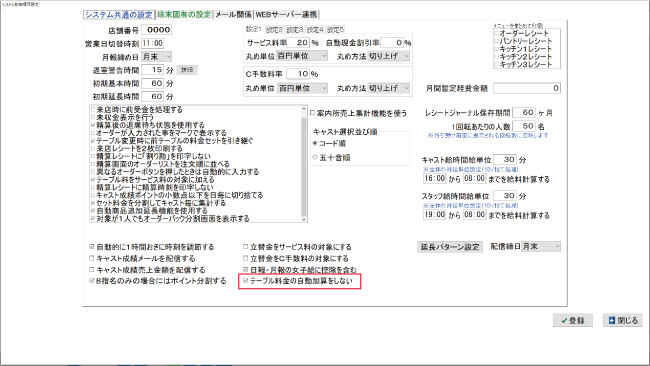Screen dimensions: 650x366
Task: Check the キッチン1レシート print option
Action: pyautogui.click(x=496, y=49)
